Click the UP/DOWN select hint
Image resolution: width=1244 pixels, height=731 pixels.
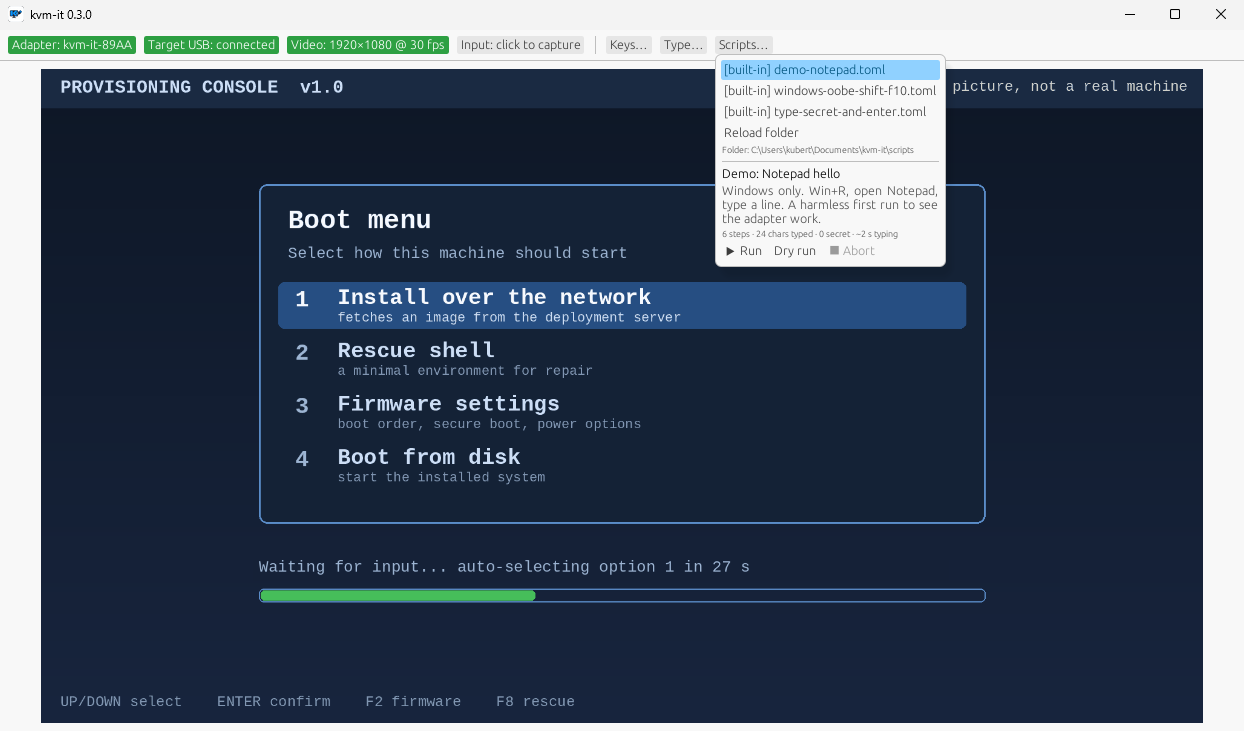(121, 702)
